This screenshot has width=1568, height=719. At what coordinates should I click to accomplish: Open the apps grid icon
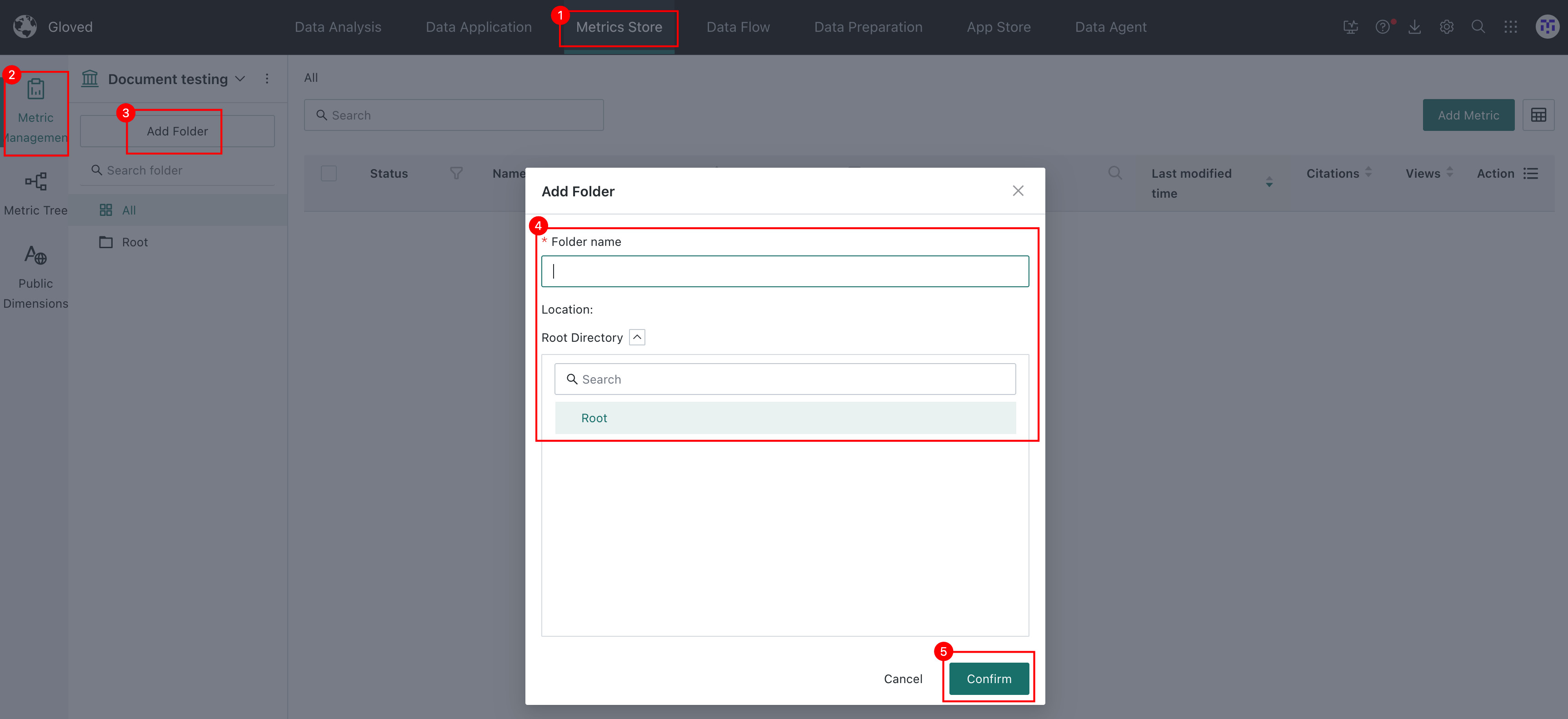coord(1510,27)
